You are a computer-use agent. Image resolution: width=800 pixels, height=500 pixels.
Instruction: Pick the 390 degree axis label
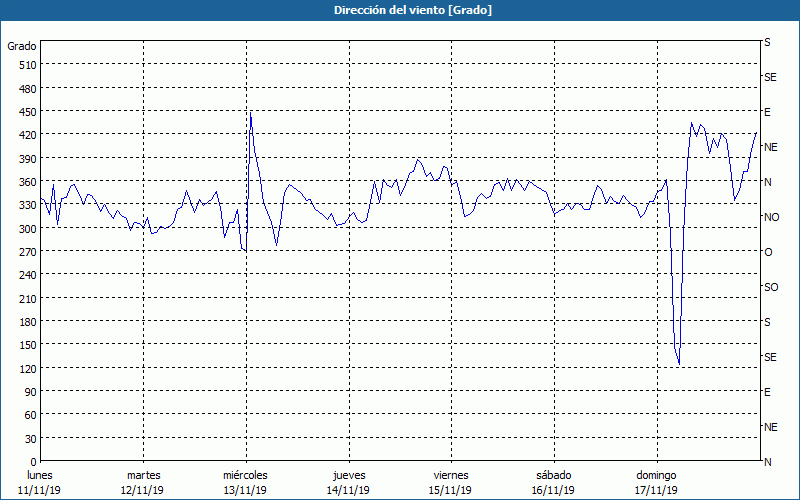[29, 159]
